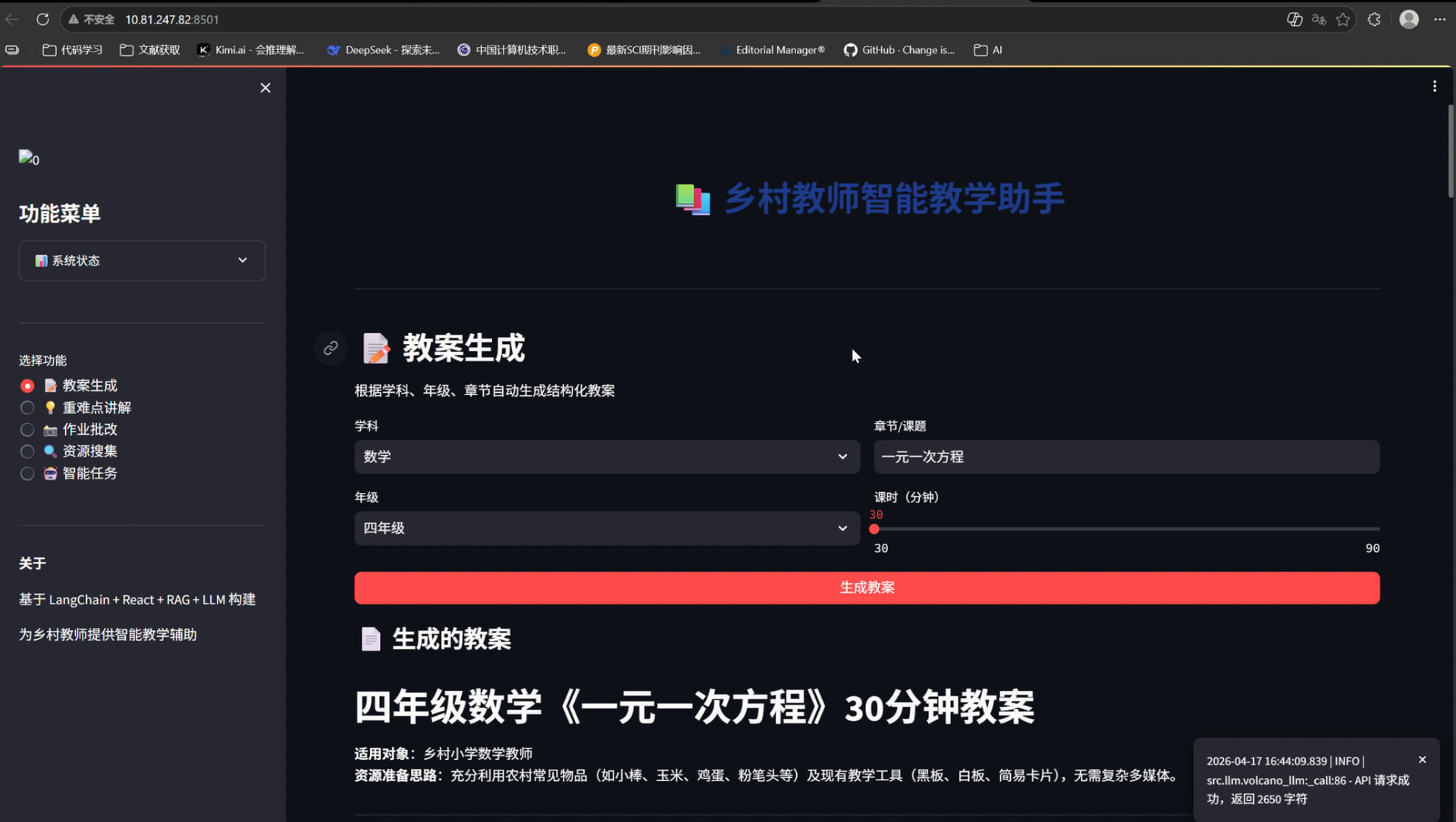
Task: Open the three-dot app menu
Action: 1434,86
